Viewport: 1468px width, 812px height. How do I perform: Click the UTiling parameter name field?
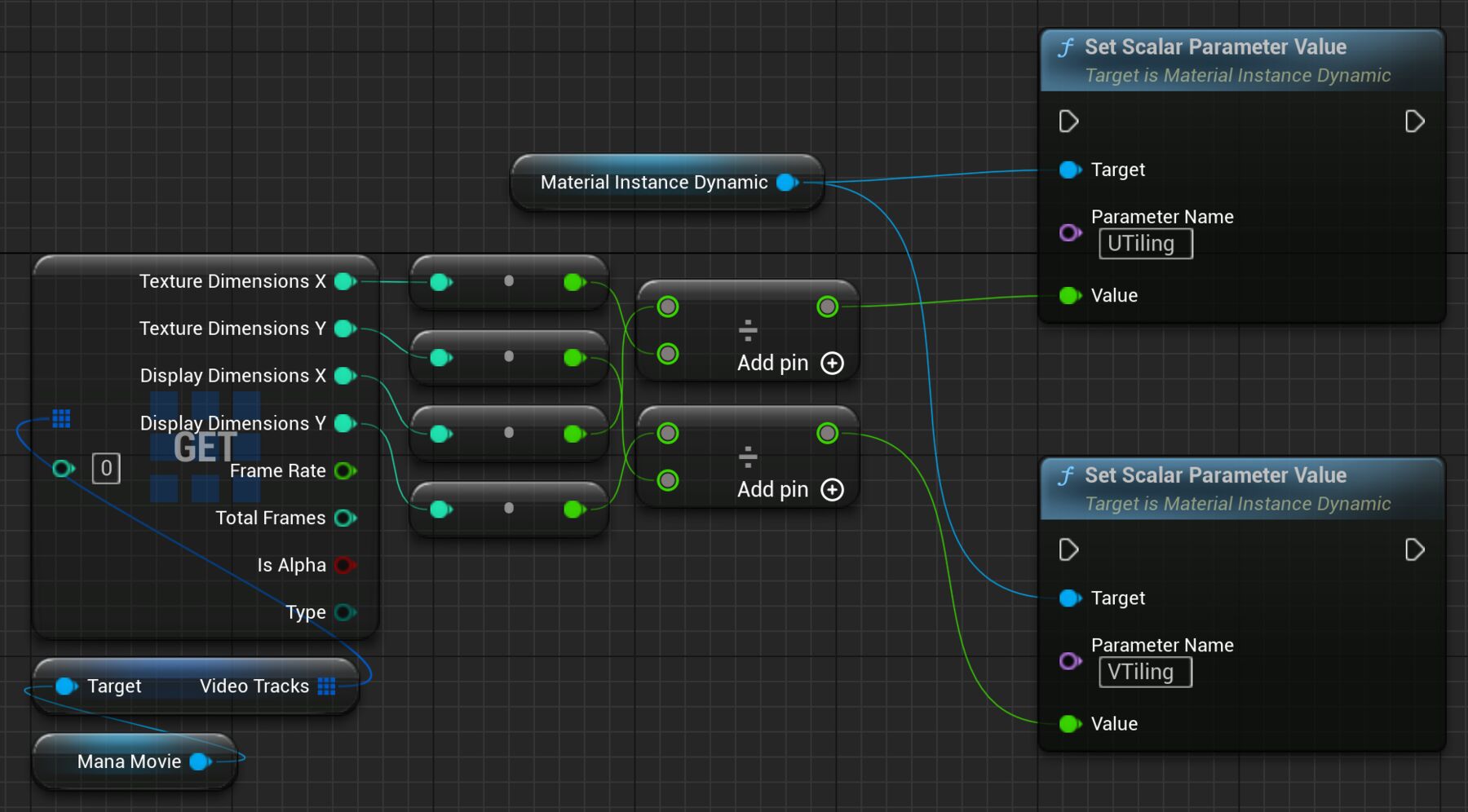click(1145, 244)
